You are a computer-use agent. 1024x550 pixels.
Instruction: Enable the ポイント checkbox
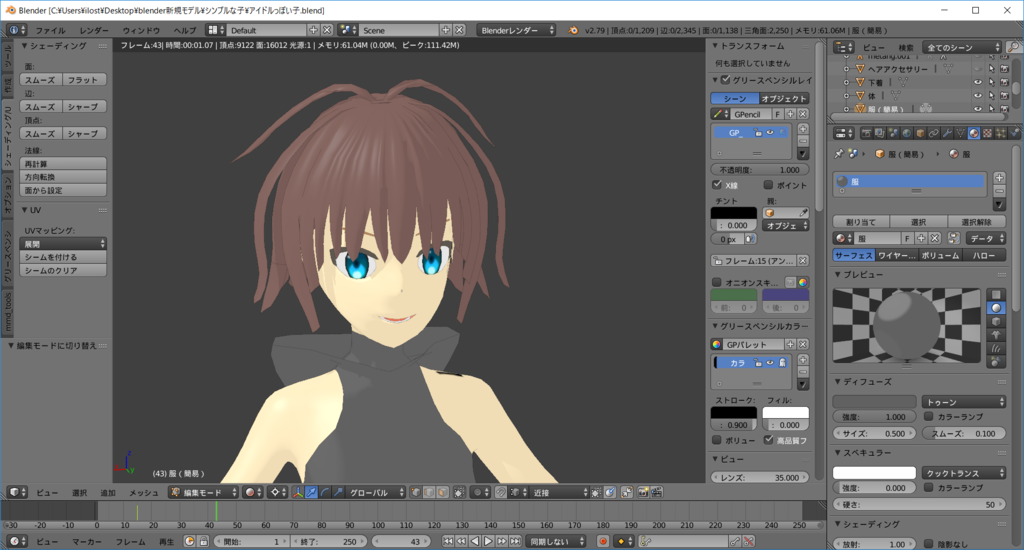pyautogui.click(x=768, y=185)
